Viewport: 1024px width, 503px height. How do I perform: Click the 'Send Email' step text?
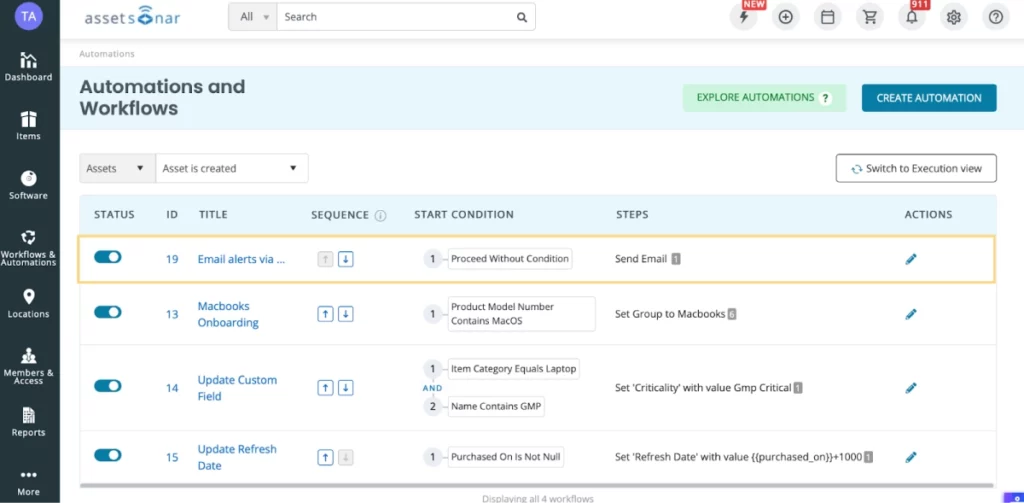pos(641,259)
